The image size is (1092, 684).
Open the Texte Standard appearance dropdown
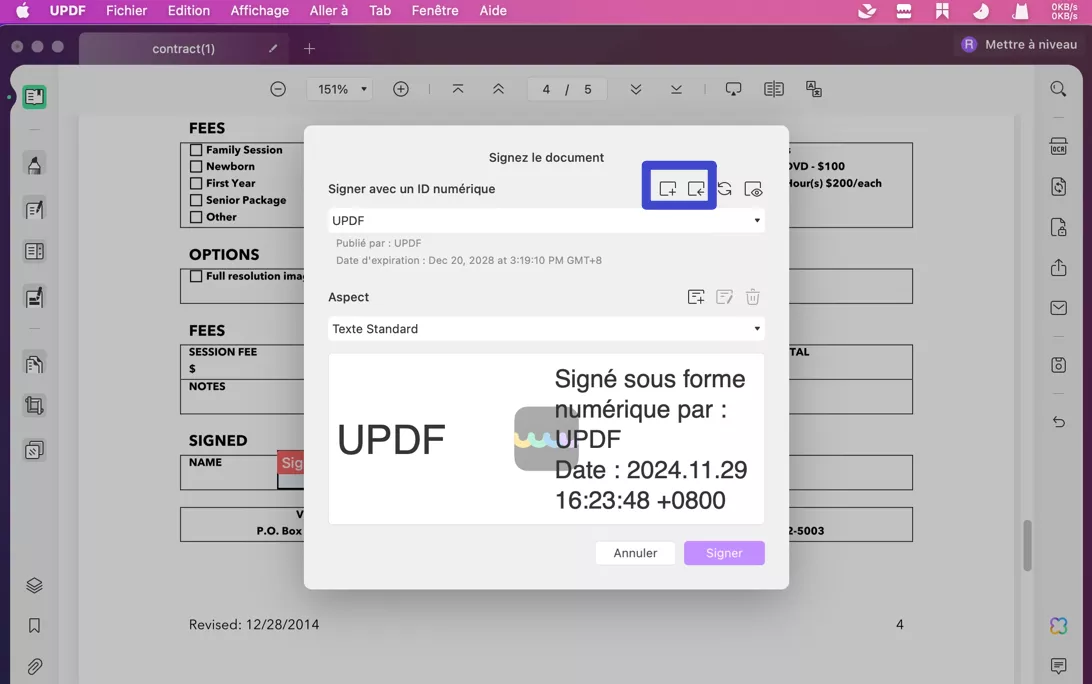click(x=546, y=329)
